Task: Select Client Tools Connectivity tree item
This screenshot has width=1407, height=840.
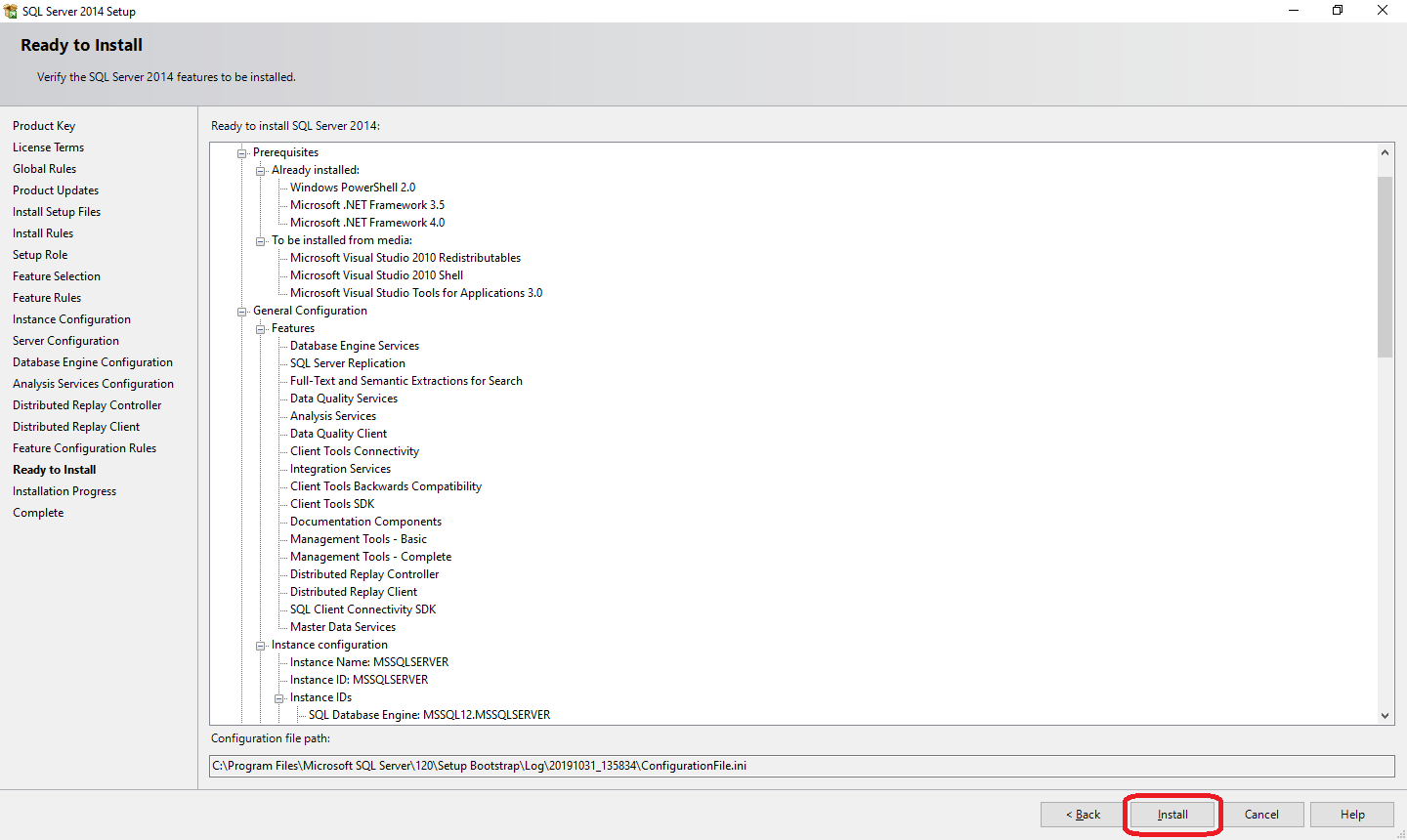Action: [355, 451]
